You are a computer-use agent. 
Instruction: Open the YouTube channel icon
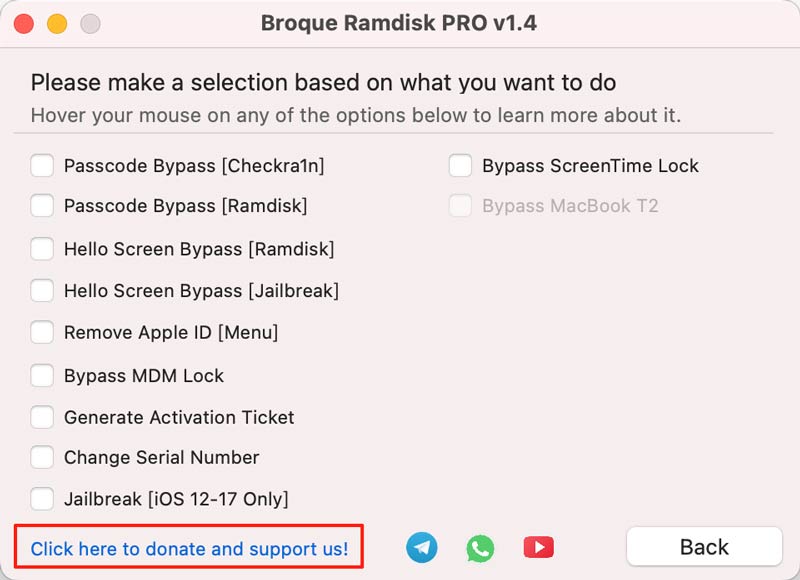pyautogui.click(x=538, y=547)
